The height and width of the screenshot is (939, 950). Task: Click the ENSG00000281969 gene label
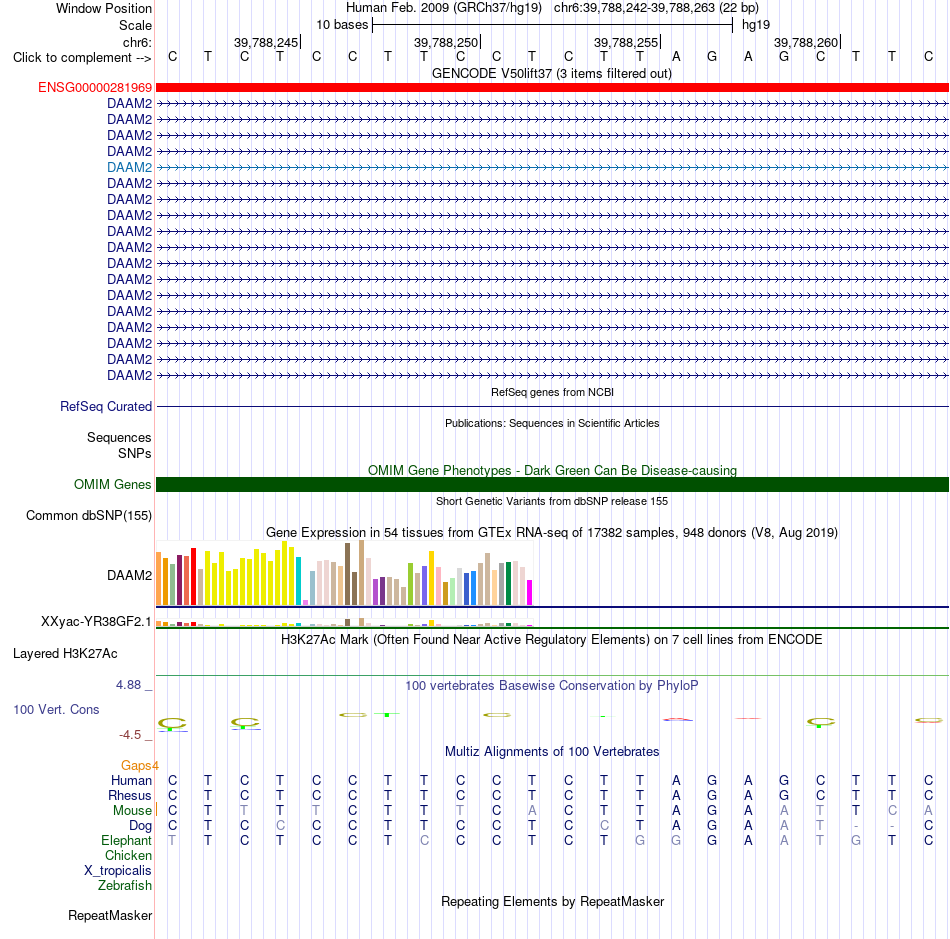tap(95, 88)
